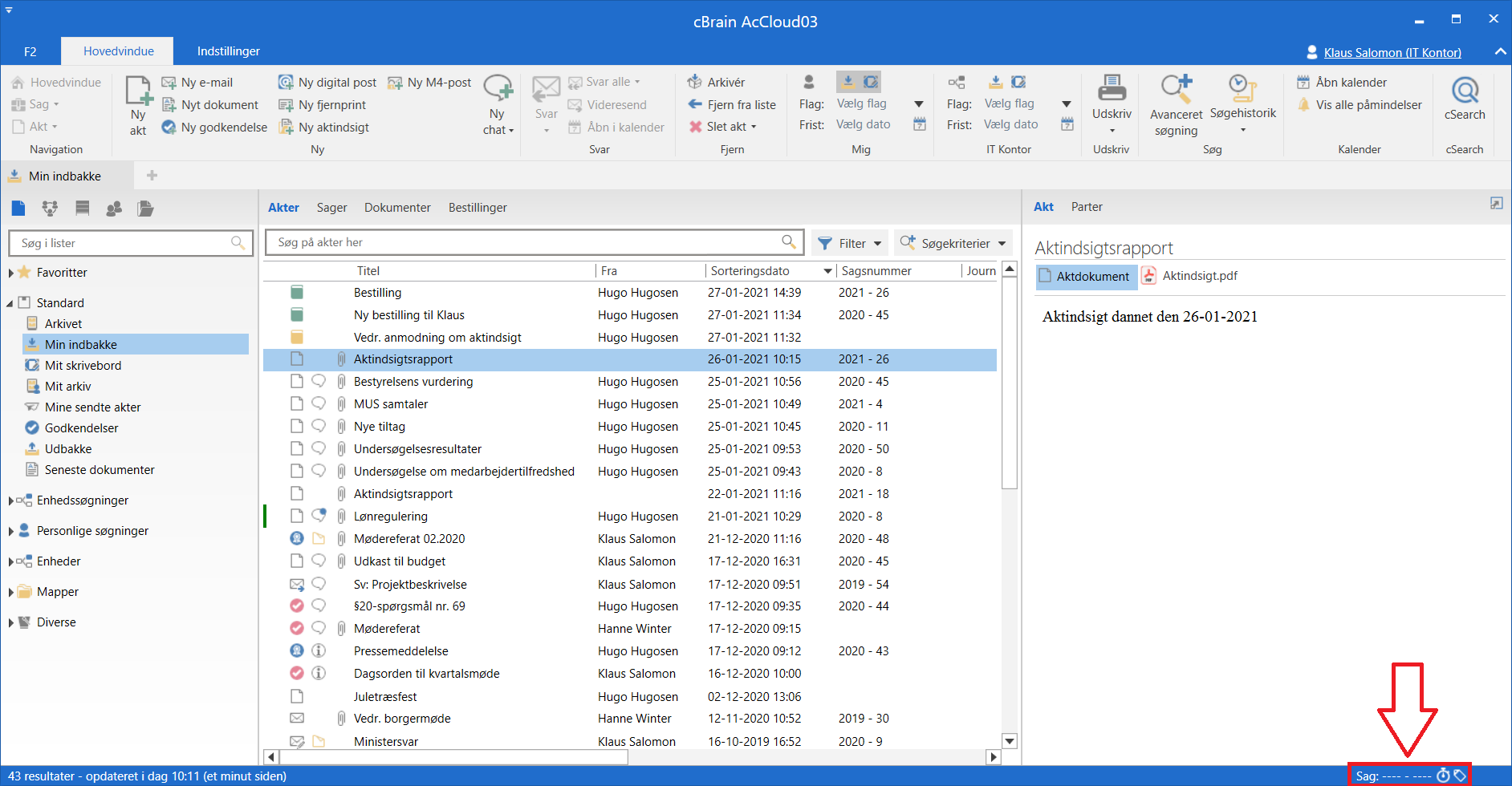Open the F2 tab

[x=30, y=51]
